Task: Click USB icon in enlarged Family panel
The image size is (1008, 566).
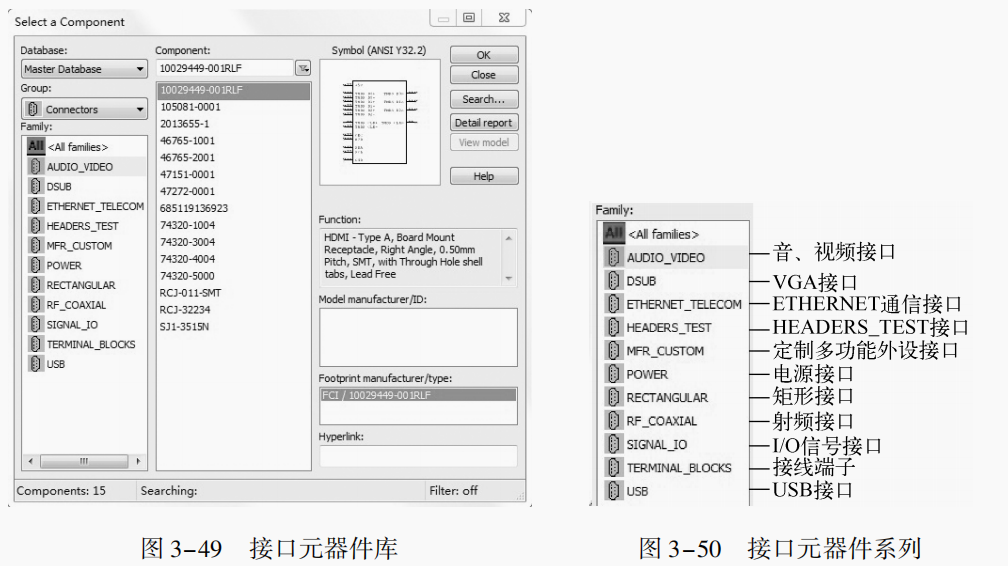Action: pyautogui.click(x=613, y=491)
